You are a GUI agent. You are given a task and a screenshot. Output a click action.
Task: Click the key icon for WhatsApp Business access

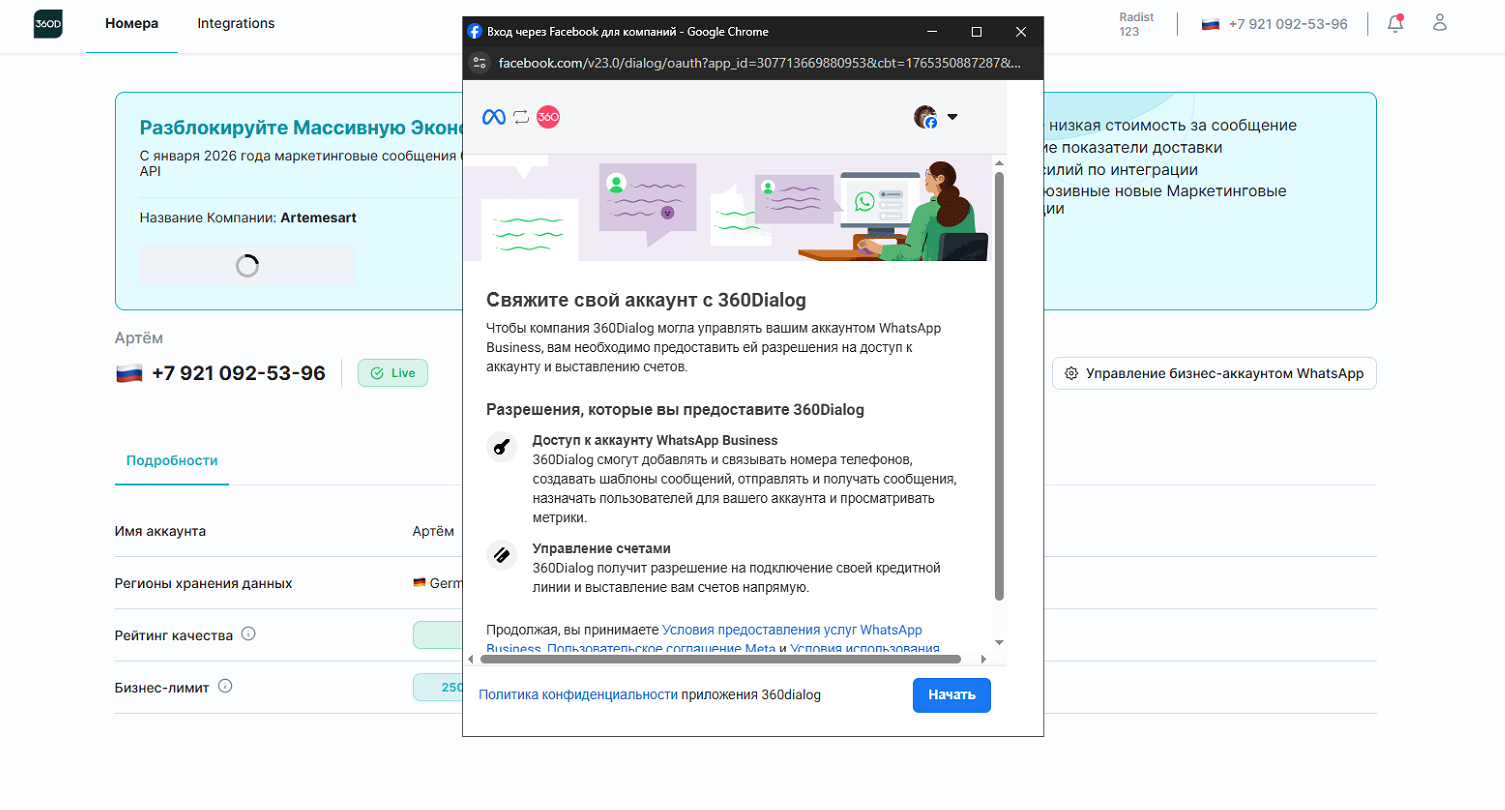click(501, 446)
